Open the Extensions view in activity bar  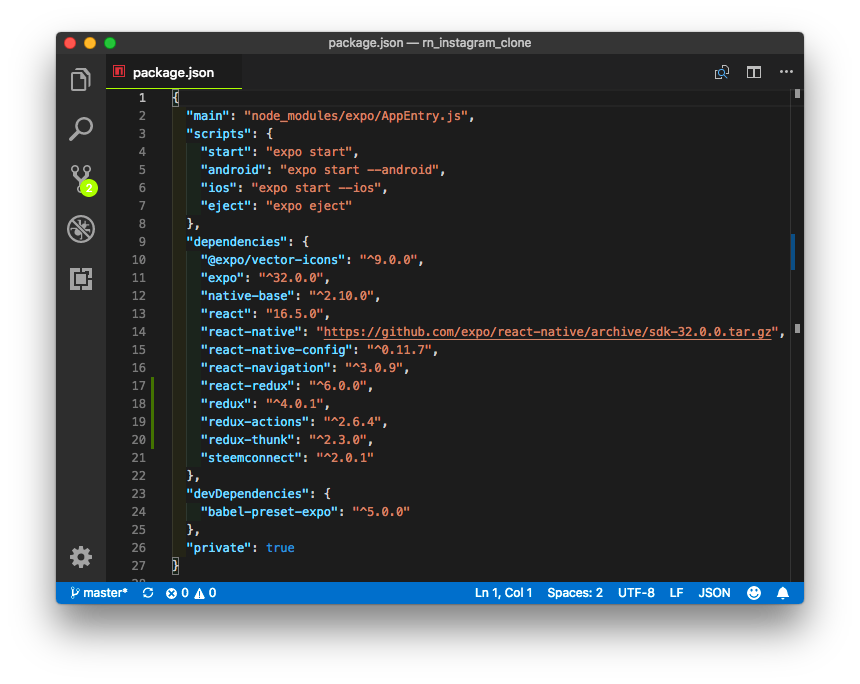81,279
